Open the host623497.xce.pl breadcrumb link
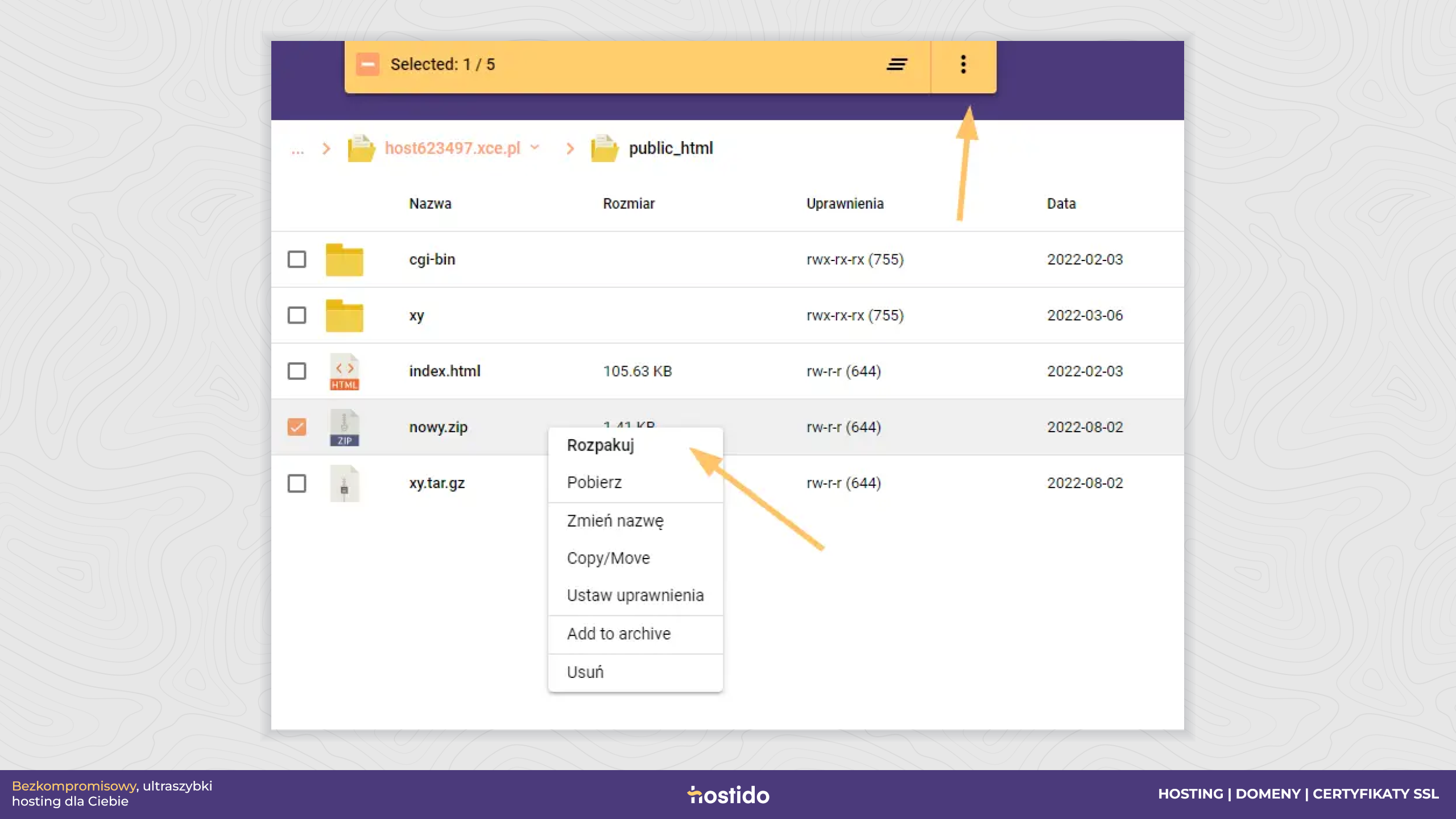The height and width of the screenshot is (819, 1456). [452, 148]
